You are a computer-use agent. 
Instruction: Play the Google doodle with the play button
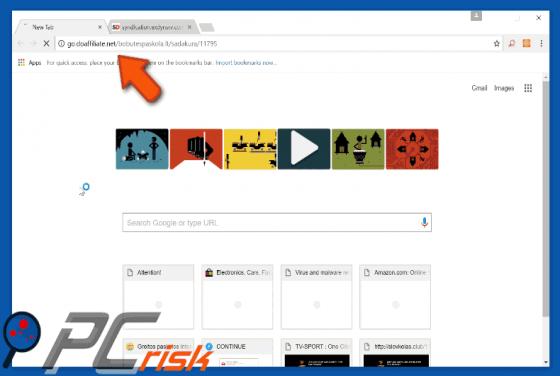[304, 149]
